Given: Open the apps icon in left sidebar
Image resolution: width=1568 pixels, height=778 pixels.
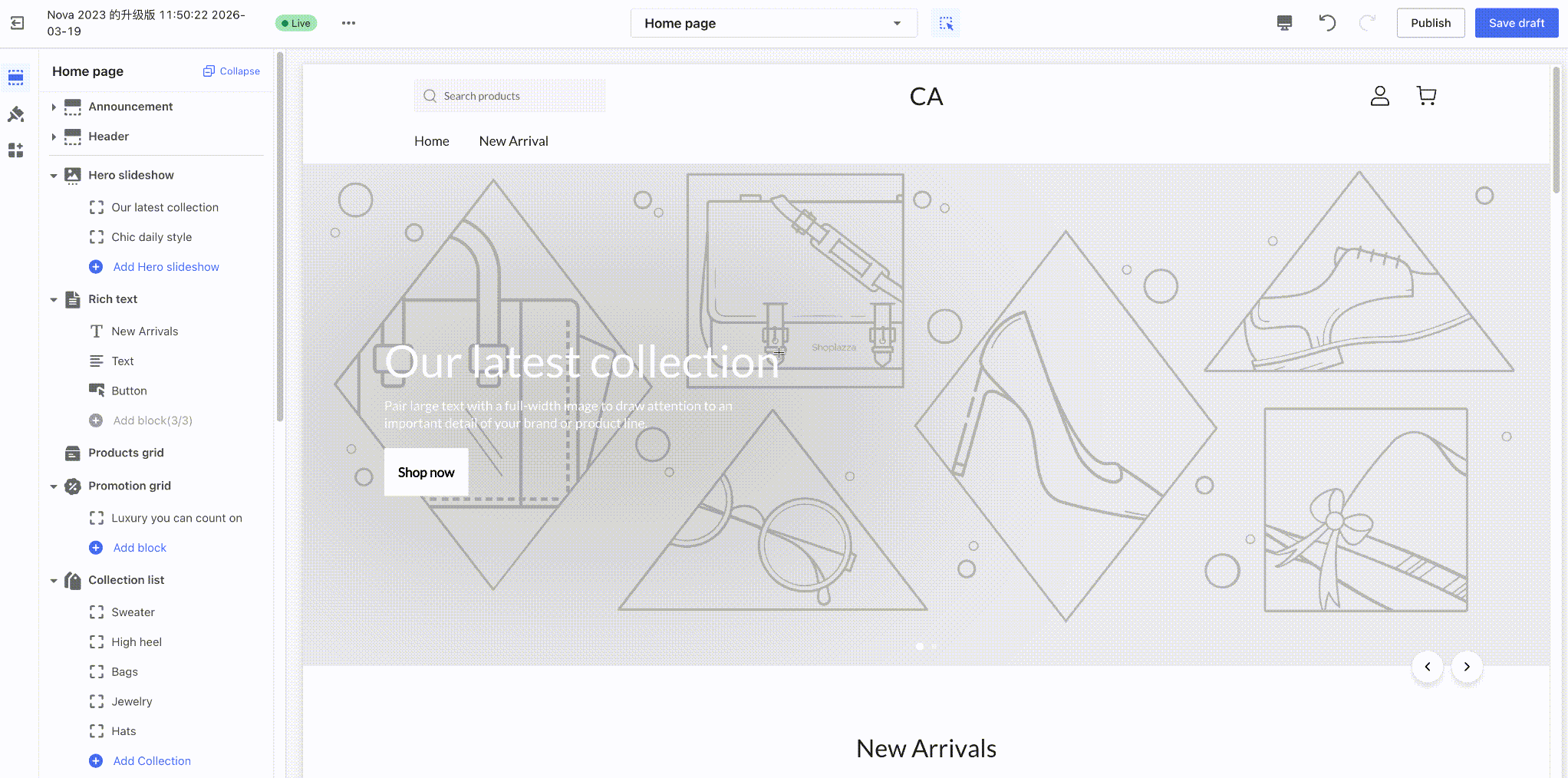Looking at the screenshot, I should 15,150.
